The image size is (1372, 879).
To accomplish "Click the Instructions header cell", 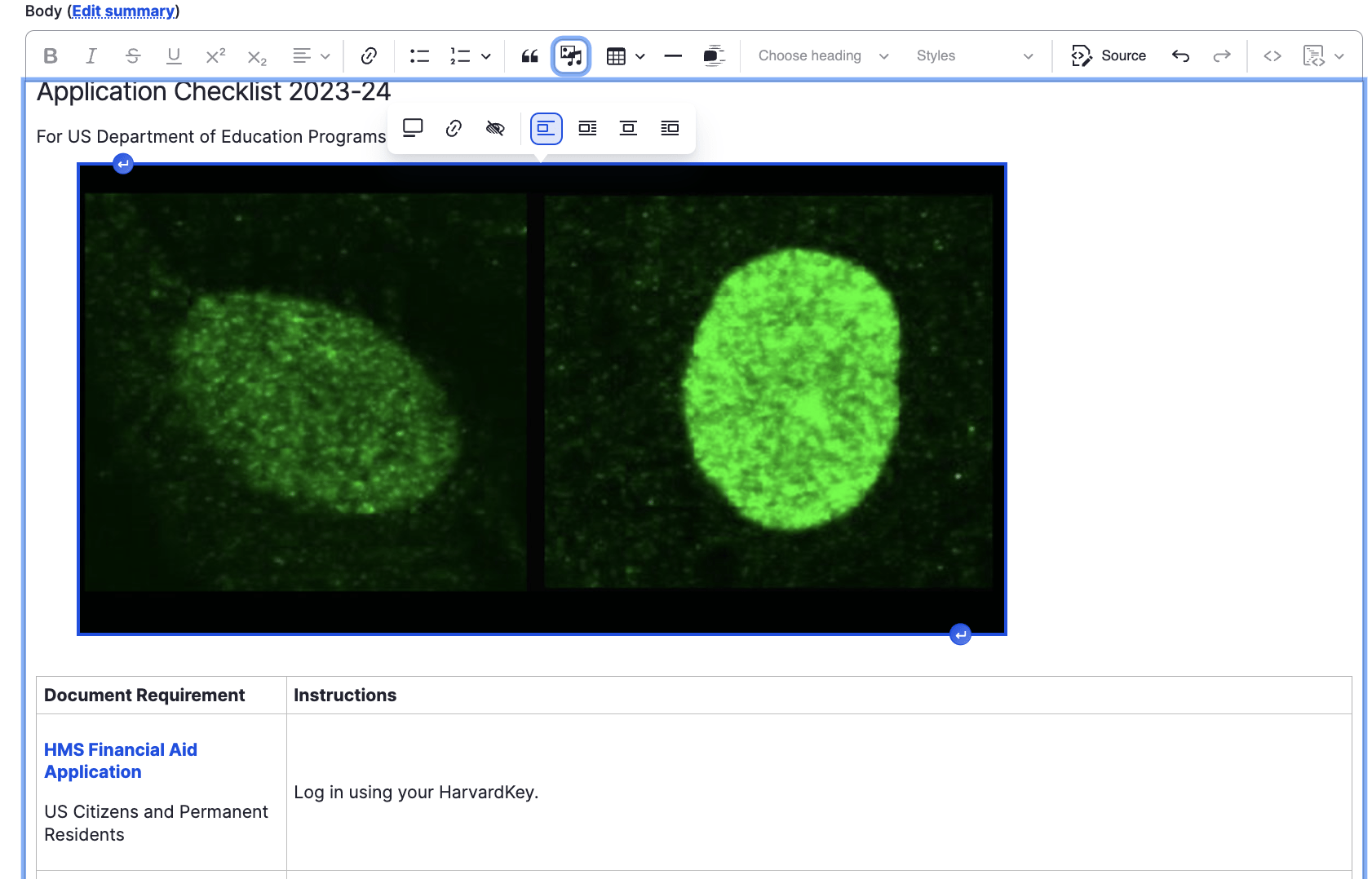I will pos(819,695).
